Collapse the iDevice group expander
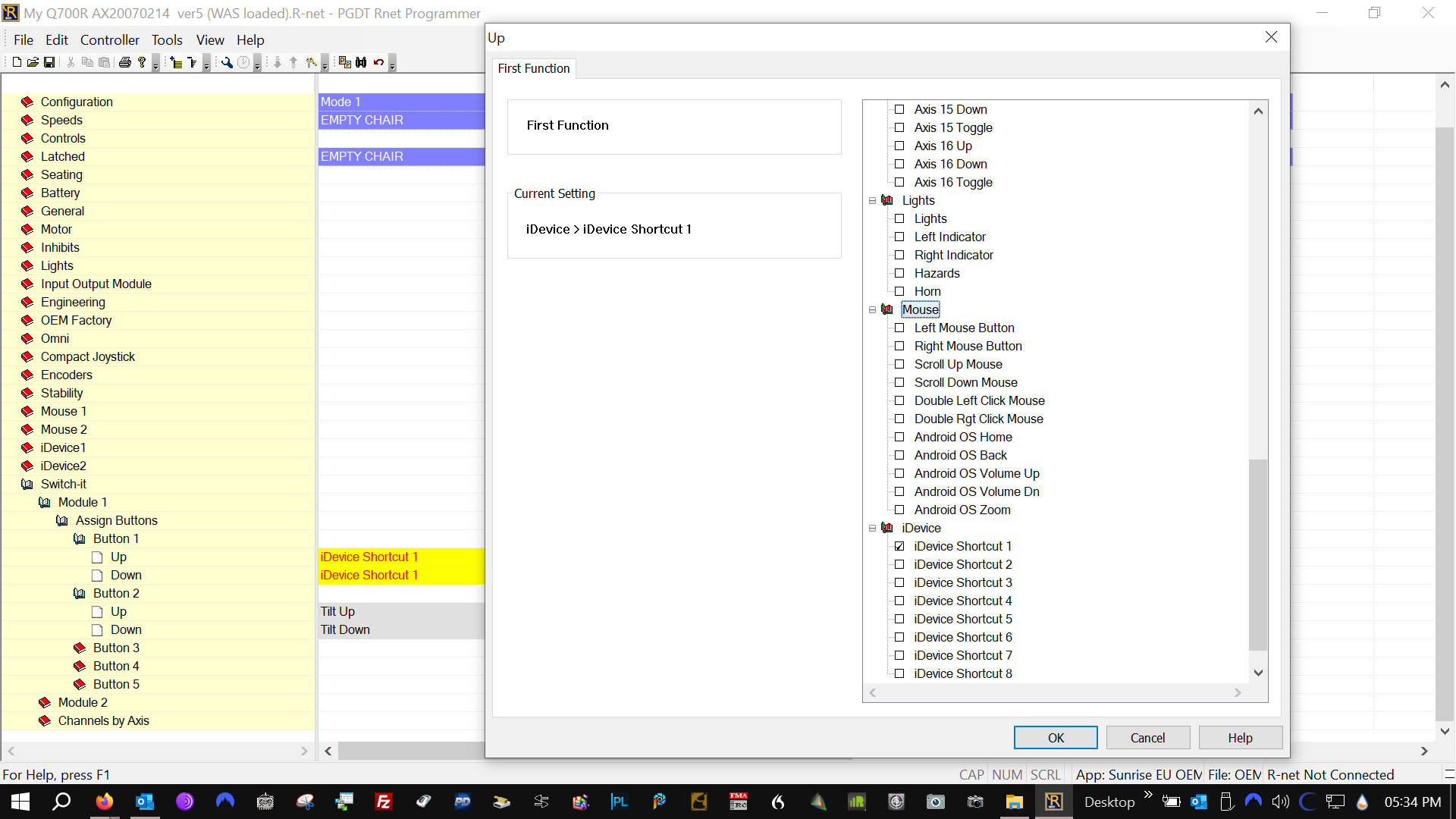 coord(872,528)
